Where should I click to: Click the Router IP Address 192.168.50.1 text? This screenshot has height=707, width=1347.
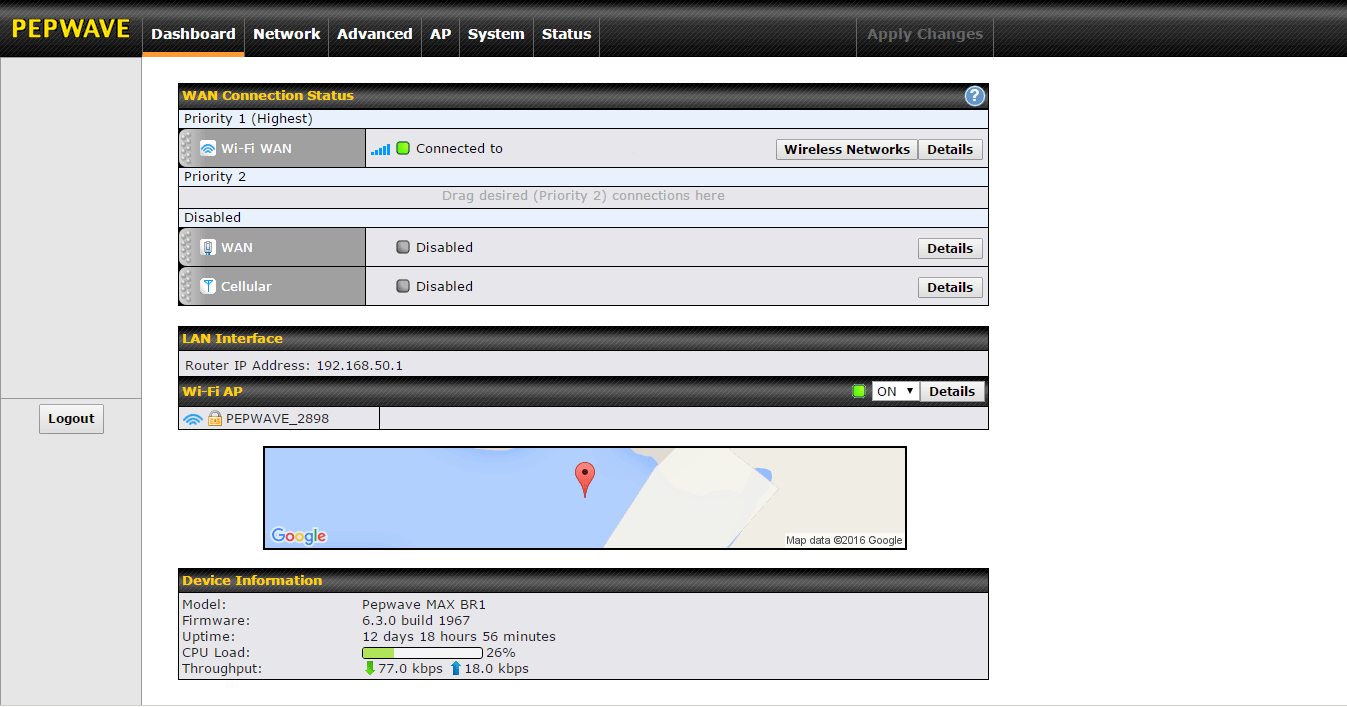[294, 366]
